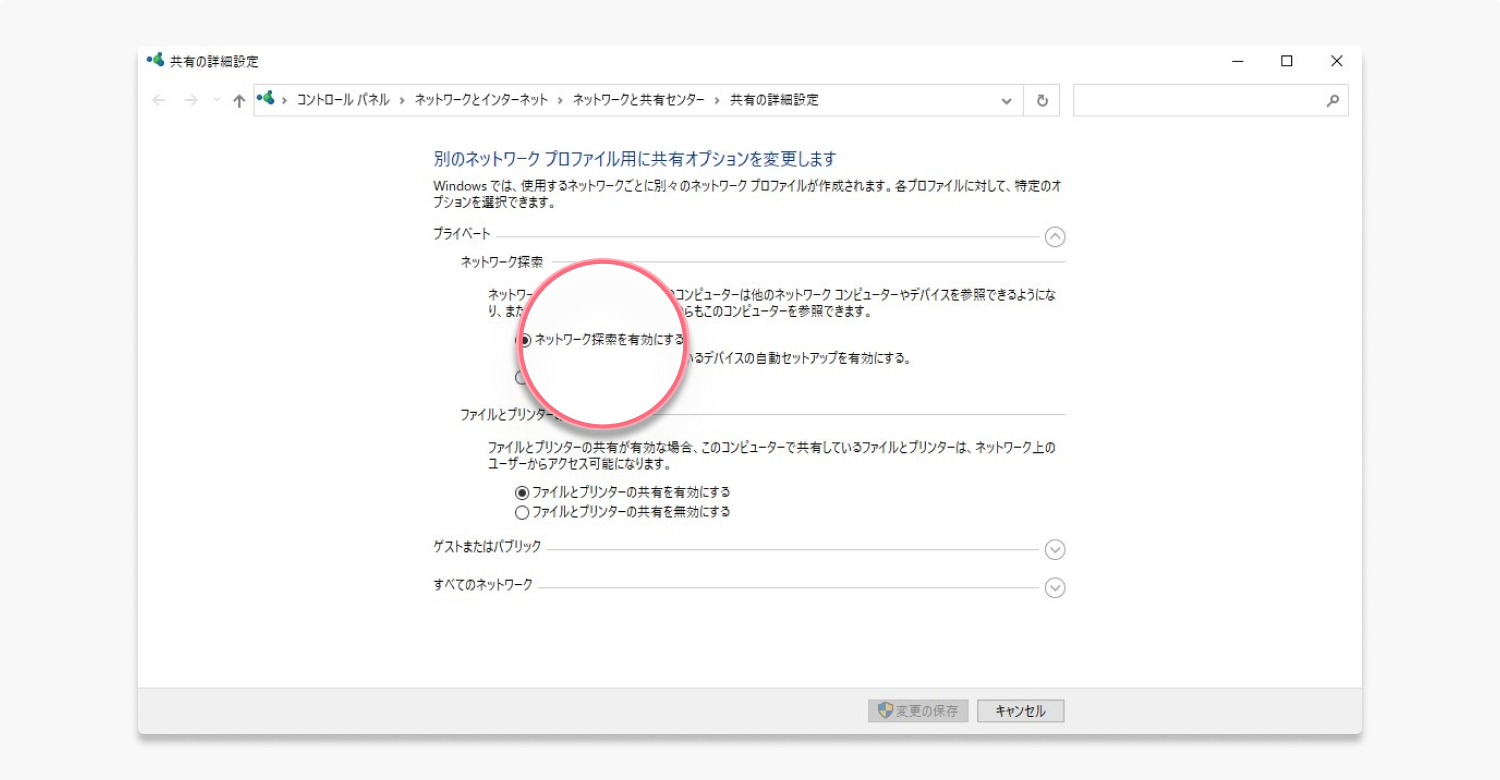Maximize the 共有の詳細設定 window
The image size is (1500, 780).
click(x=1287, y=61)
